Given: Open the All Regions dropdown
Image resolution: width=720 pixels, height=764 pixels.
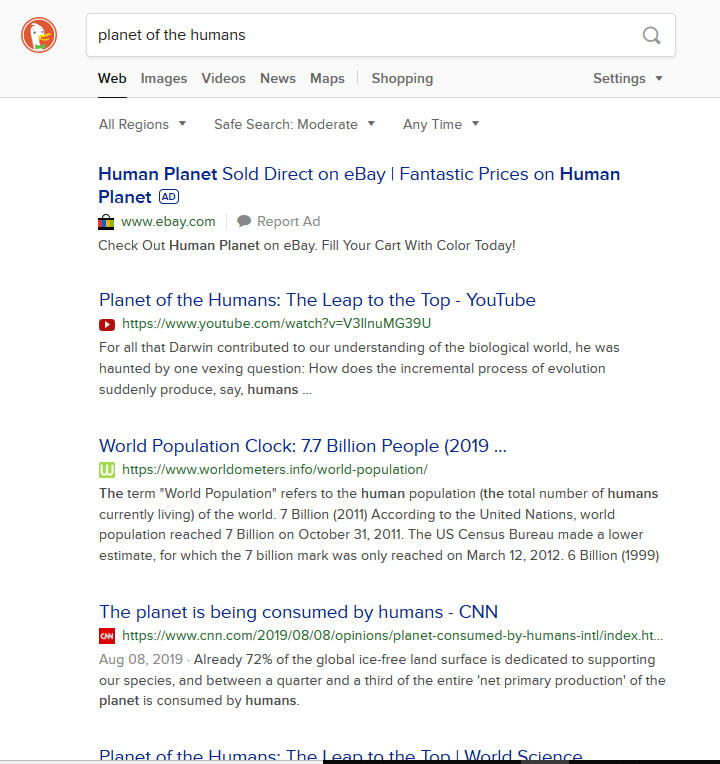Looking at the screenshot, I should [142, 125].
